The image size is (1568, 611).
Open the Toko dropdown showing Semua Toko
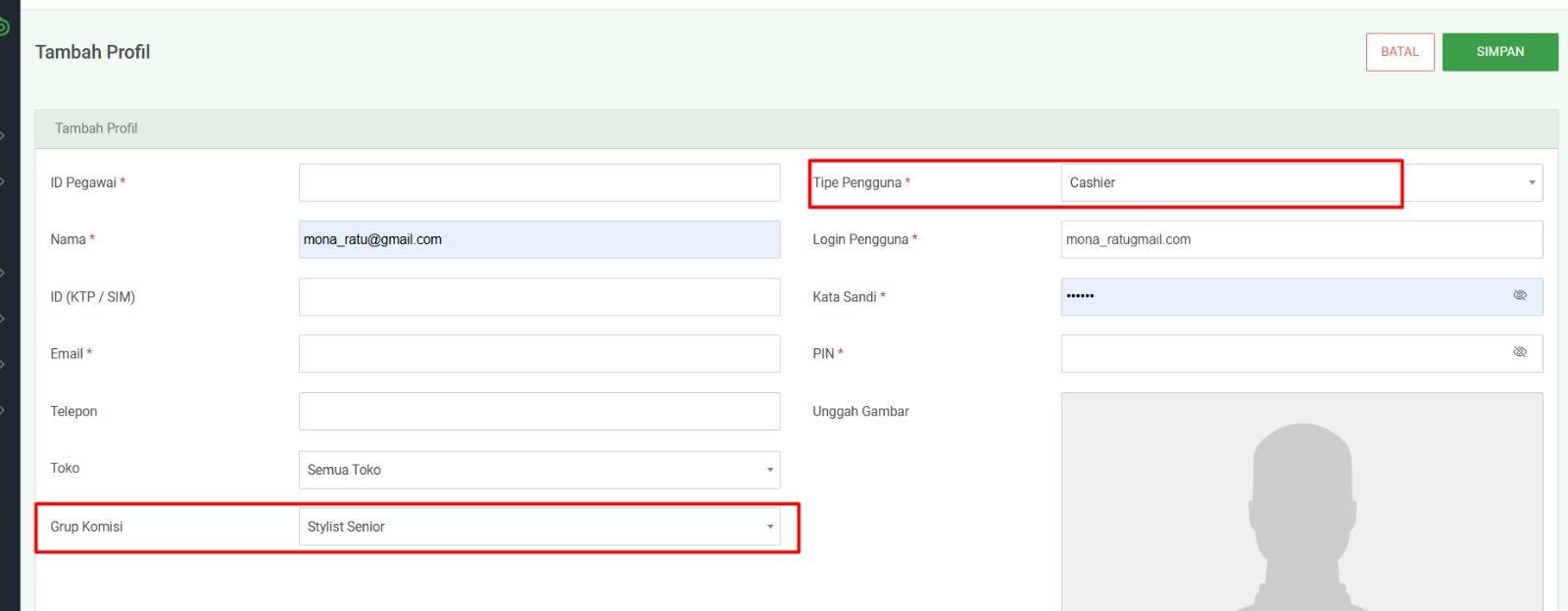pos(539,470)
